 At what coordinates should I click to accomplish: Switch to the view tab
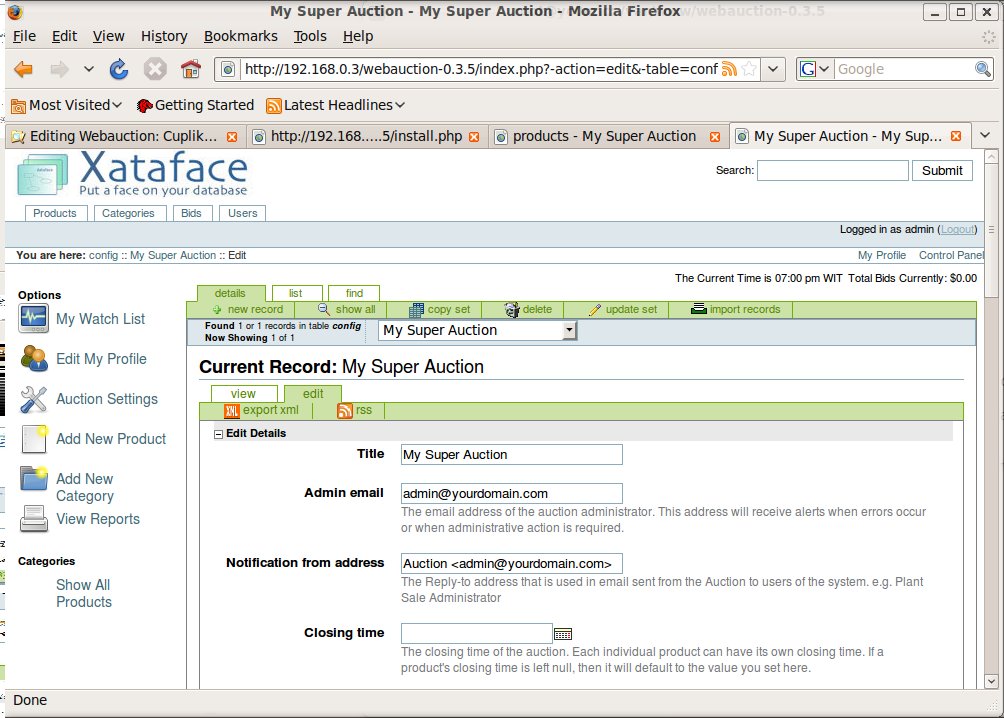[243, 394]
